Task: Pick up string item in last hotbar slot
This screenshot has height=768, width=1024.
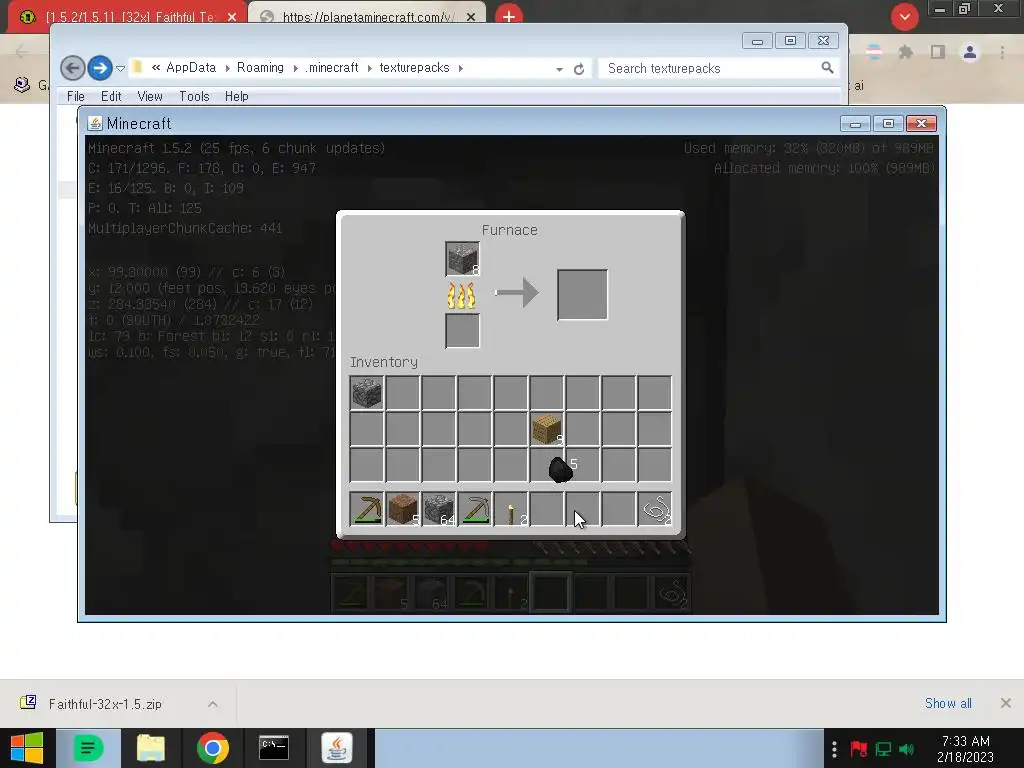Action: tap(655, 509)
